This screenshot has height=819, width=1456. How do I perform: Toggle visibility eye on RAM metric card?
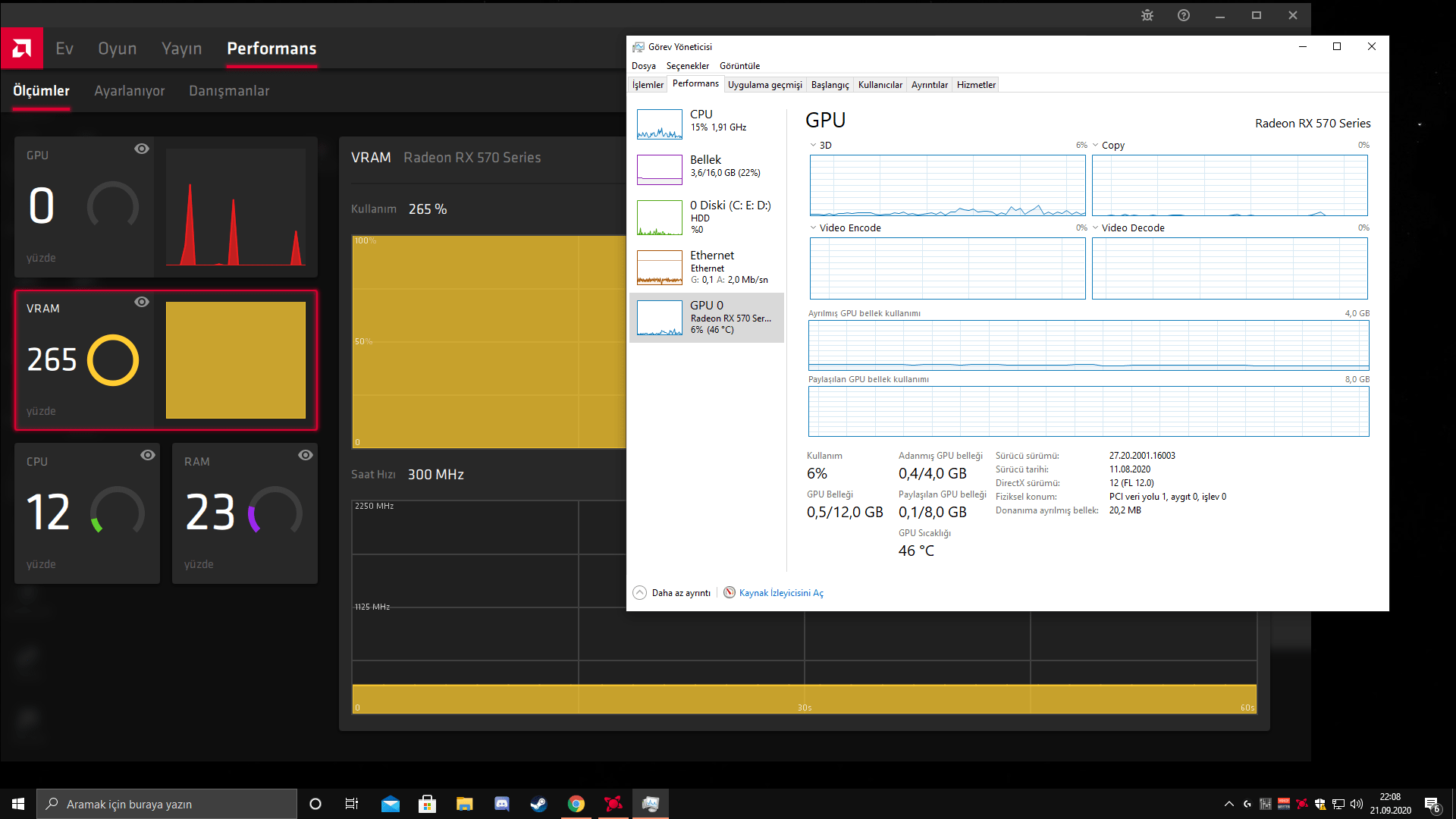(306, 455)
